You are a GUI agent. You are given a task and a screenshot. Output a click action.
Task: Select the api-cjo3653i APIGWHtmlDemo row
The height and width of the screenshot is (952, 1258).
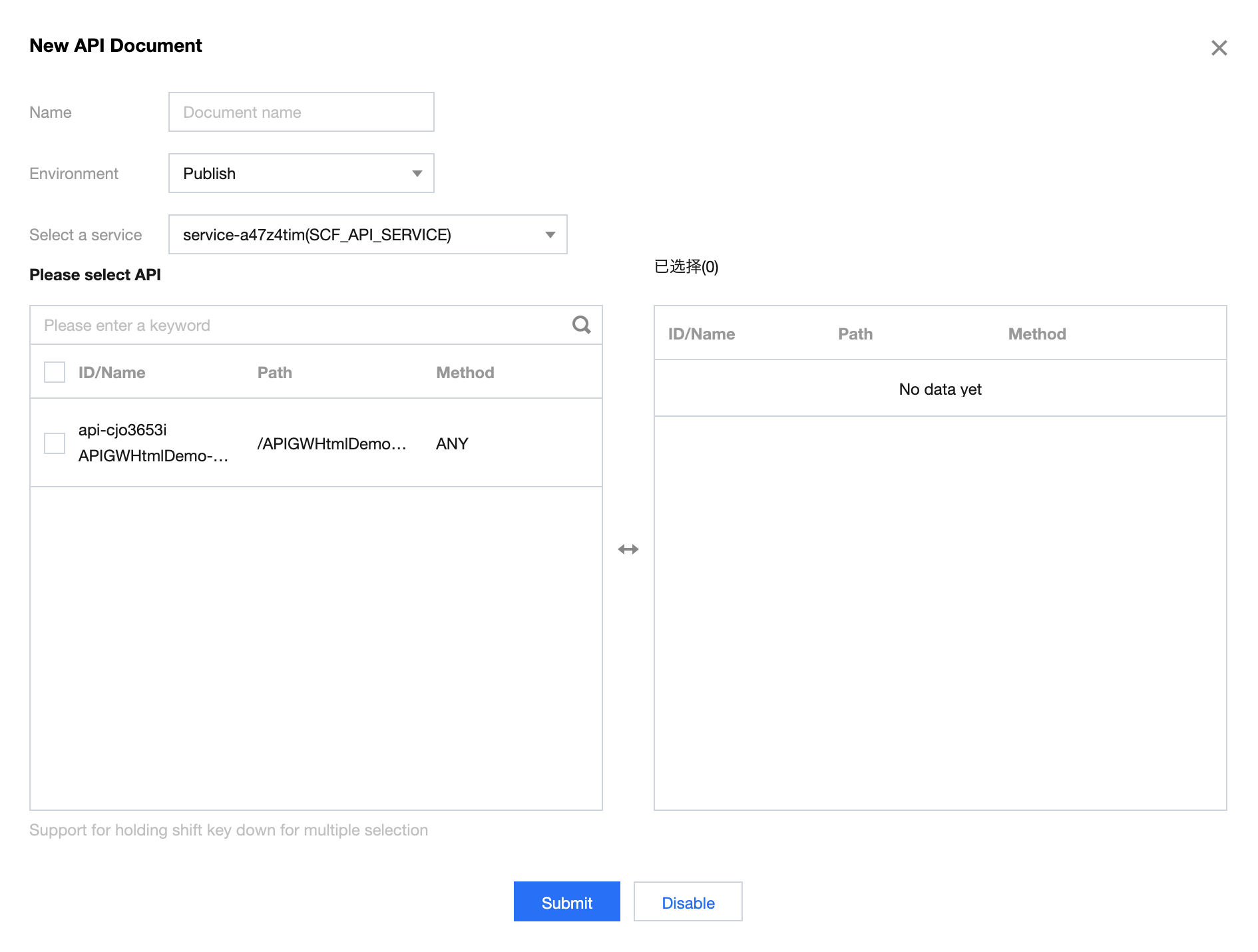pyautogui.click(x=153, y=443)
